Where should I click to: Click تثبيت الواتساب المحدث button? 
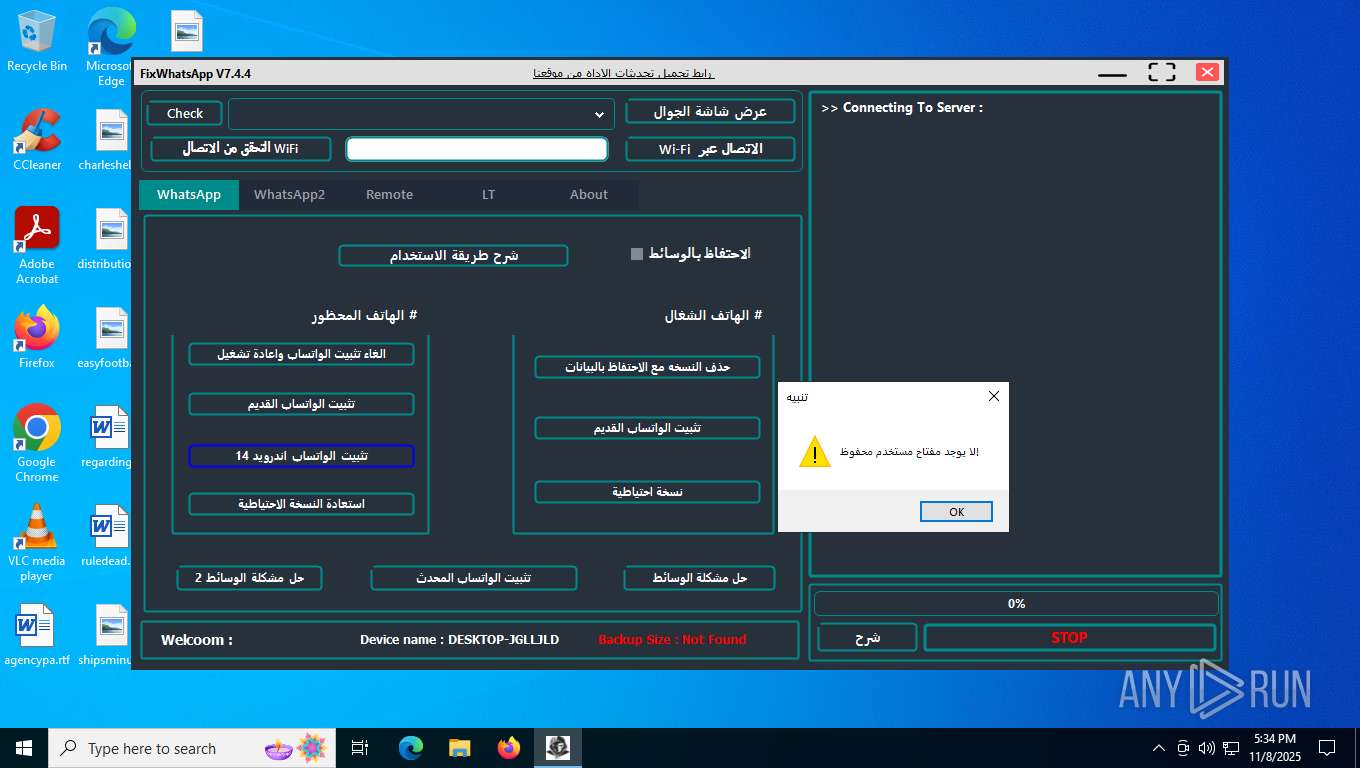(474, 578)
